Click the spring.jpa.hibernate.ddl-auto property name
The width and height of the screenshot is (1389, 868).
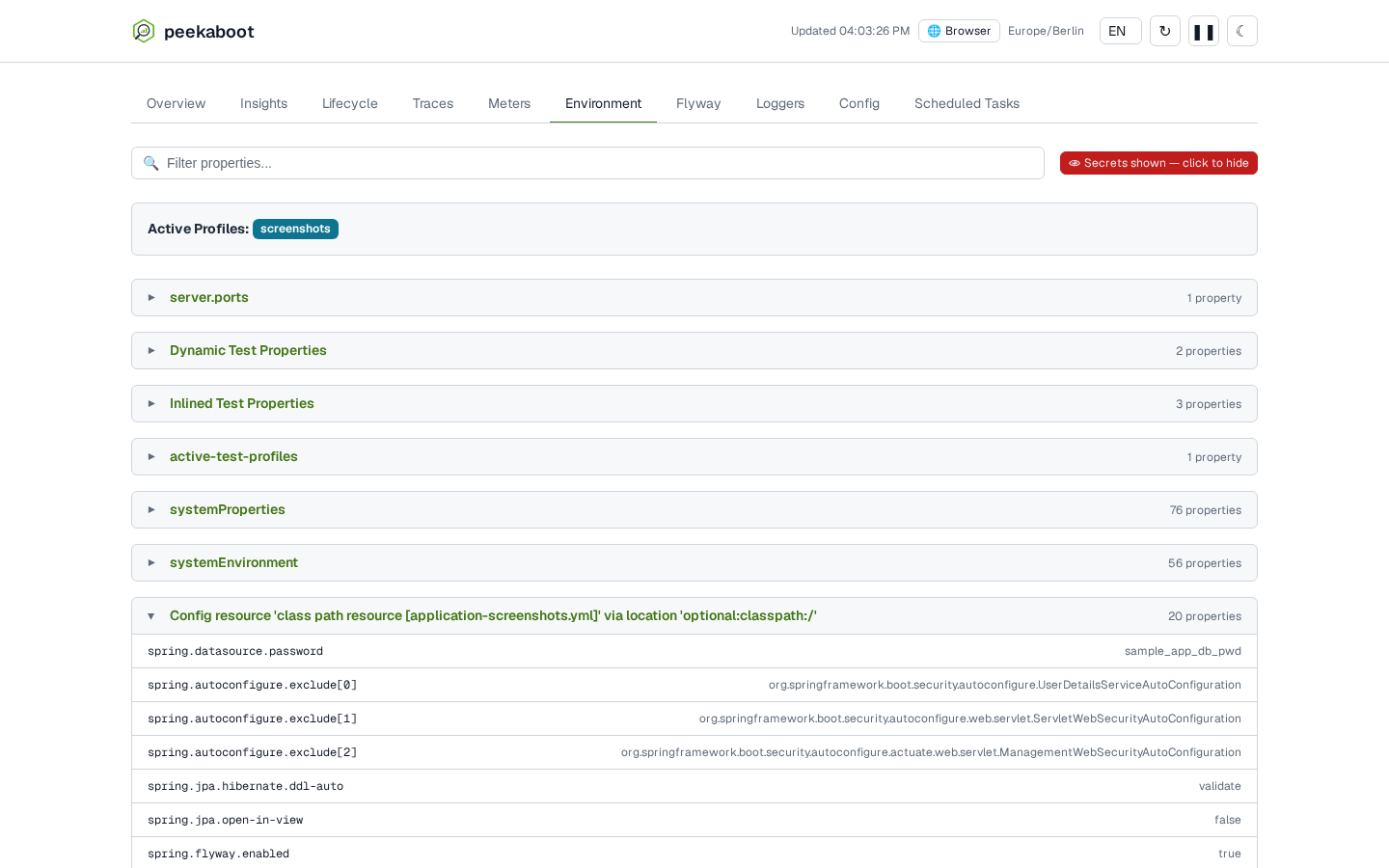246,786
